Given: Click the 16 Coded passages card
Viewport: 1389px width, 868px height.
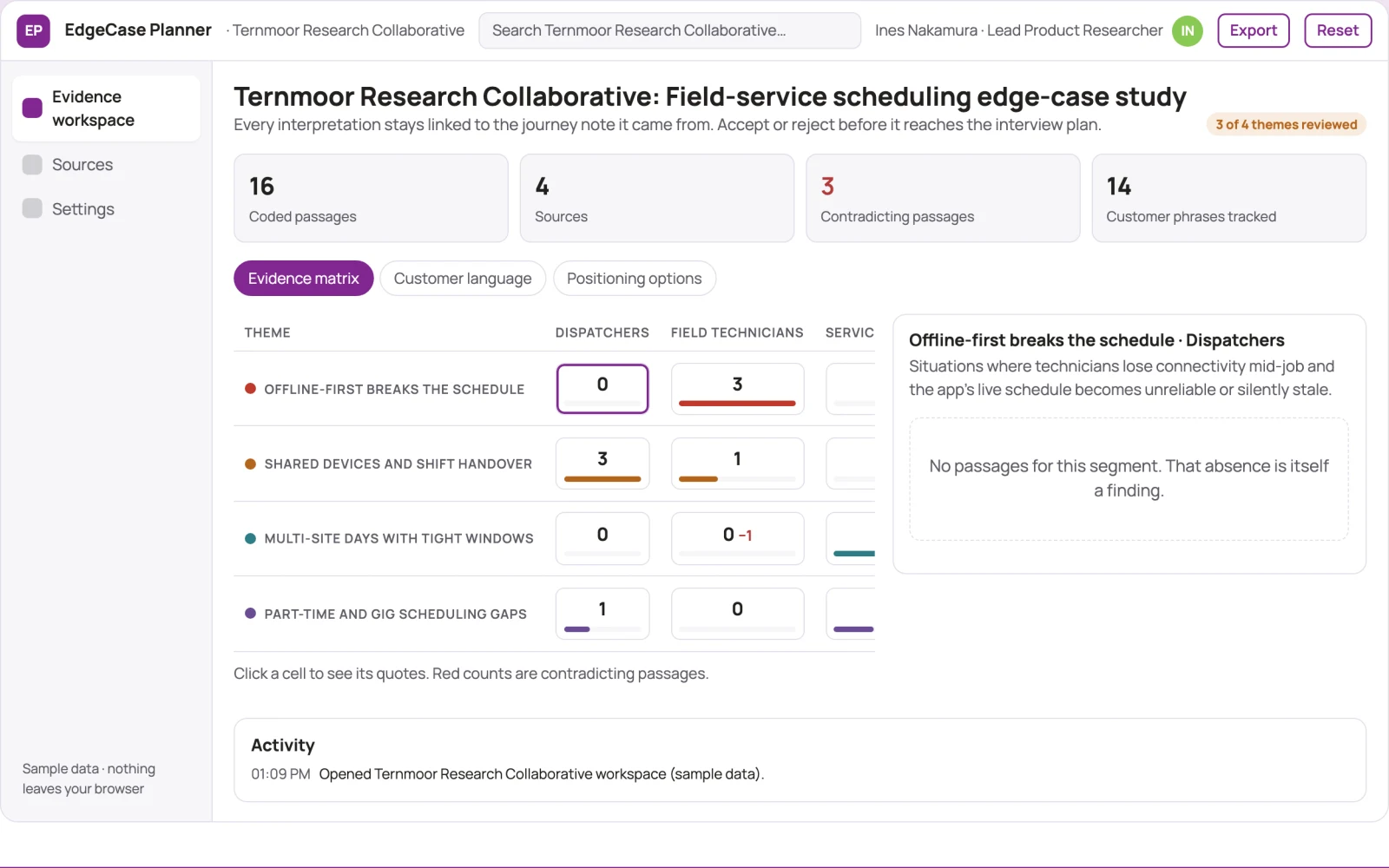Looking at the screenshot, I should pos(371,198).
